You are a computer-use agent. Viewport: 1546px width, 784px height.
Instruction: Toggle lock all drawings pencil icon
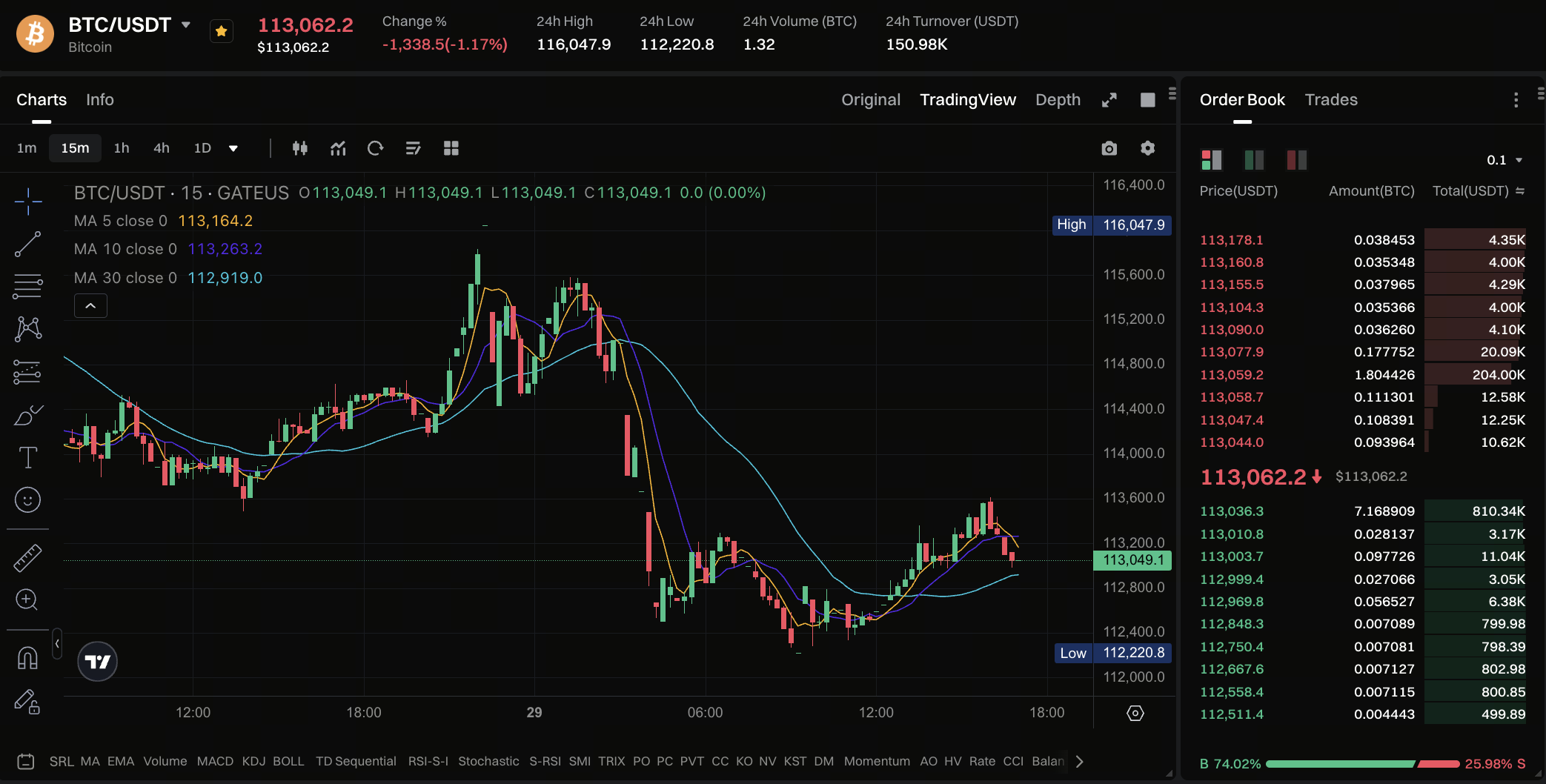(27, 701)
